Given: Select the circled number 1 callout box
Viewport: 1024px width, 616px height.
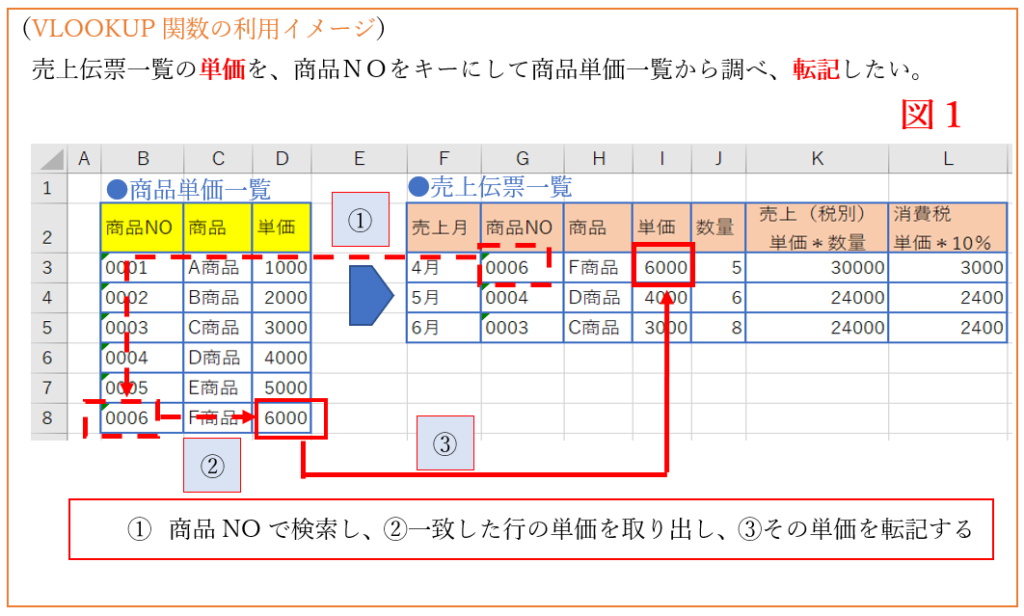Looking at the screenshot, I should coord(360,220).
